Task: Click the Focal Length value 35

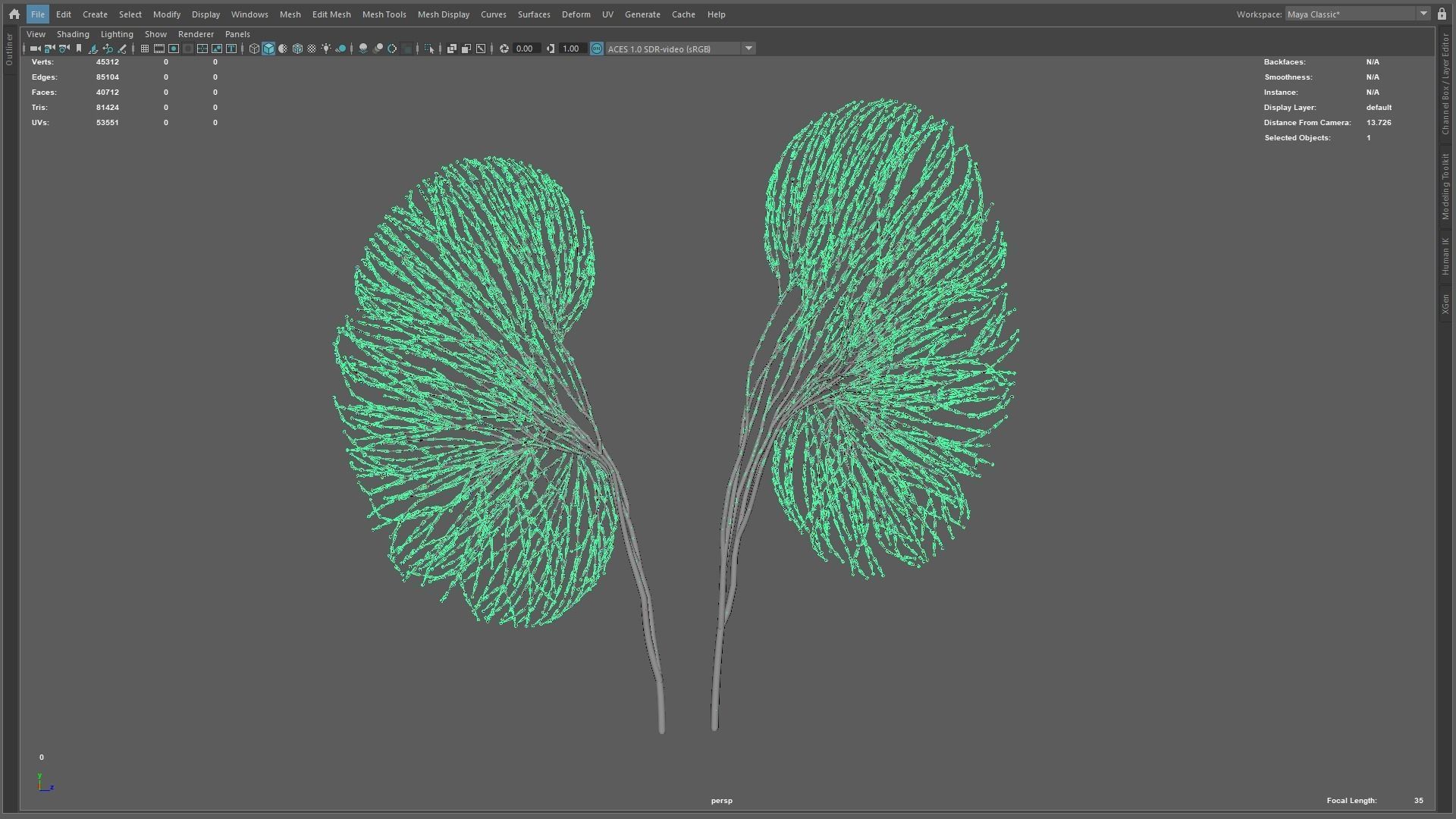Action: (1418, 800)
